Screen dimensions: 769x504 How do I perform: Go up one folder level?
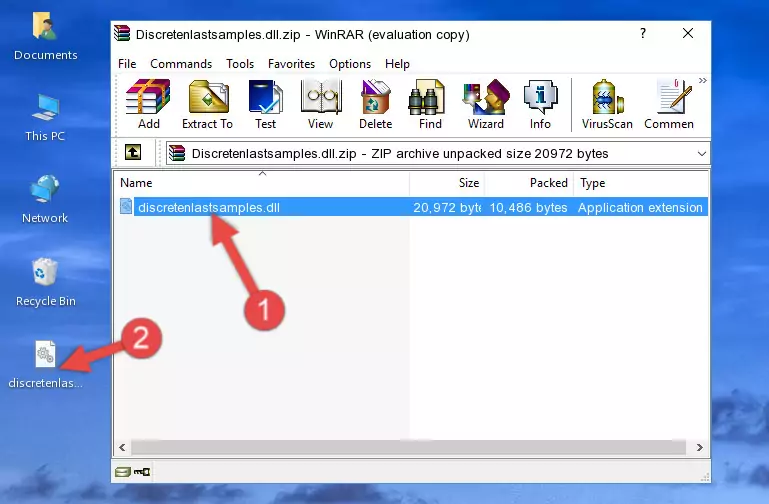[x=133, y=152]
